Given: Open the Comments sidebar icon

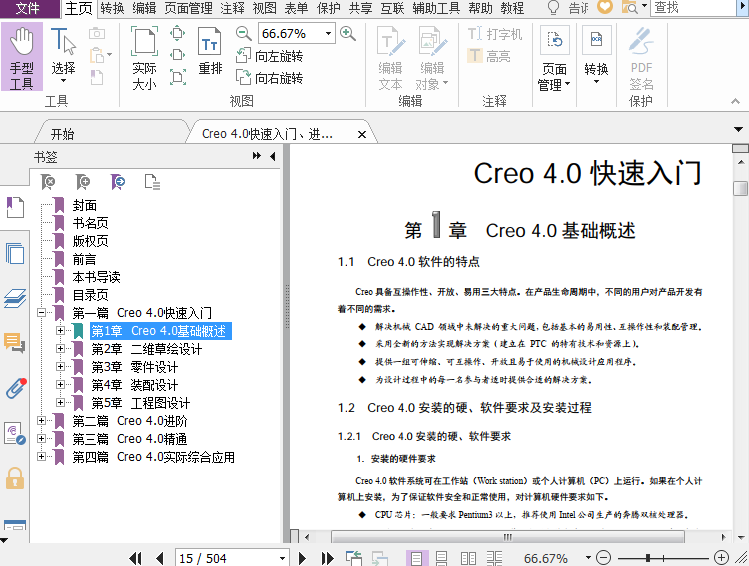Looking at the screenshot, I should click(15, 342).
